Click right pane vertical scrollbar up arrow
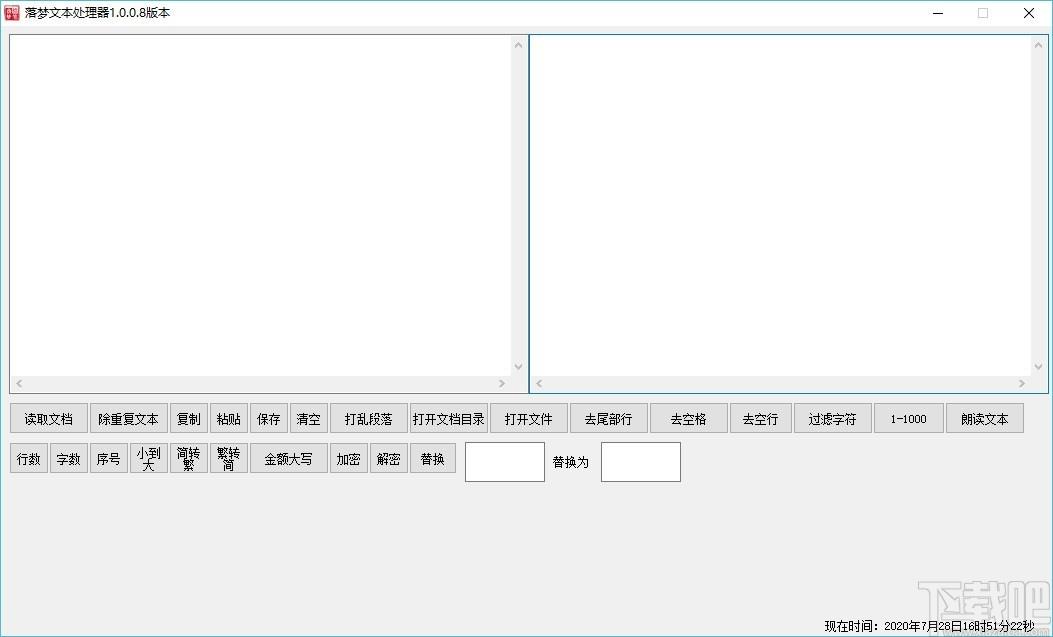The width and height of the screenshot is (1053, 637). click(1039, 45)
